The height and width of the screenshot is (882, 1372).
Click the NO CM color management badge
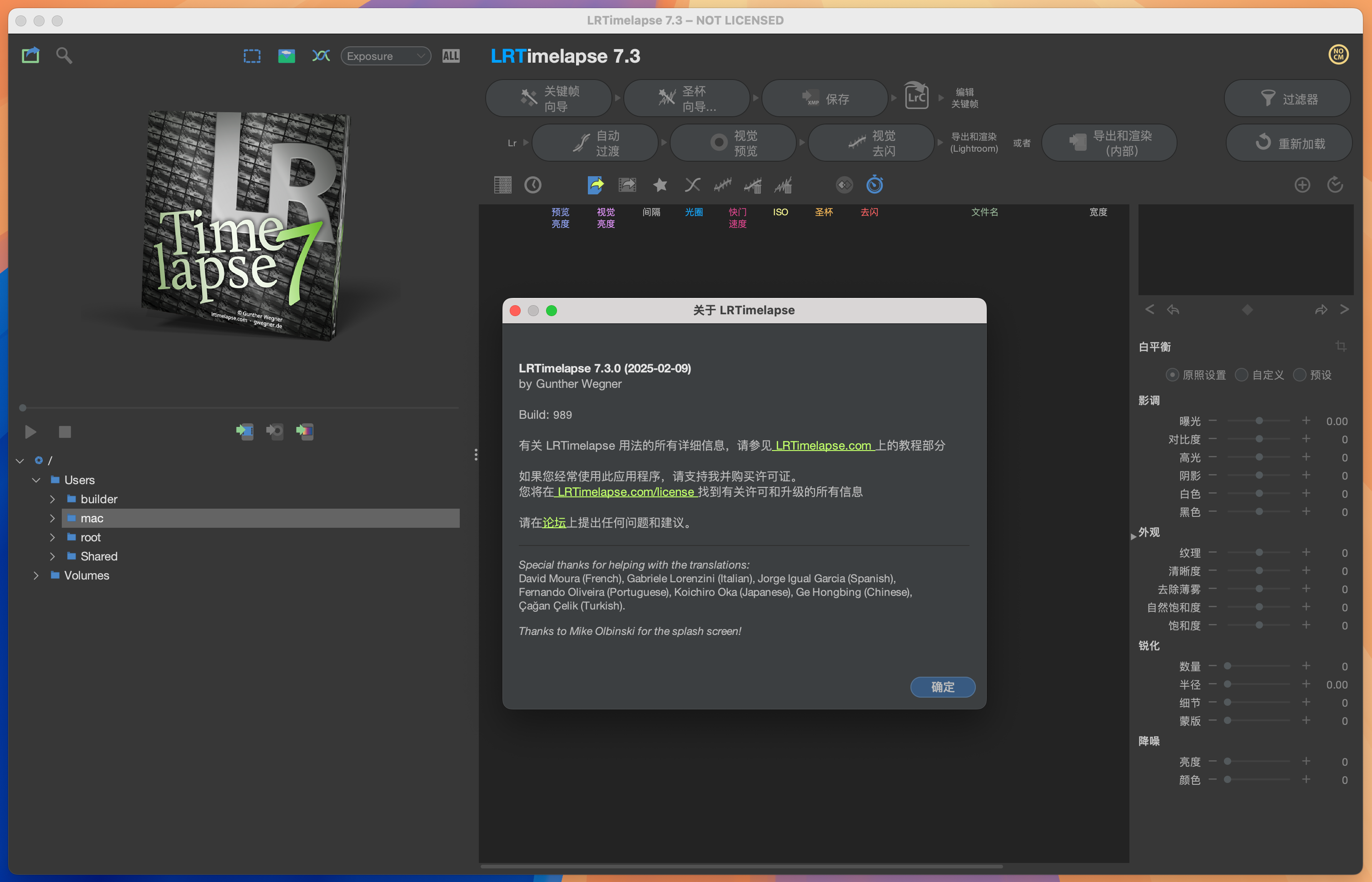pos(1338,55)
